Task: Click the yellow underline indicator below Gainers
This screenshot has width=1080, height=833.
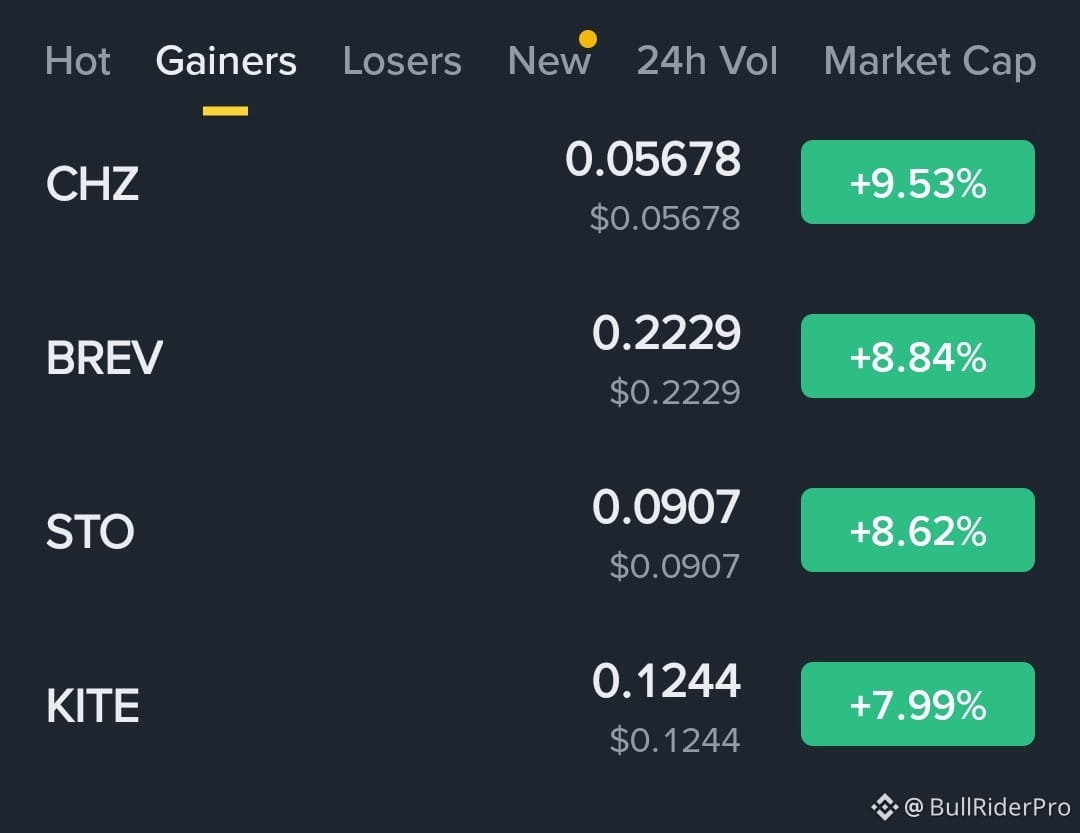Action: 225,103
